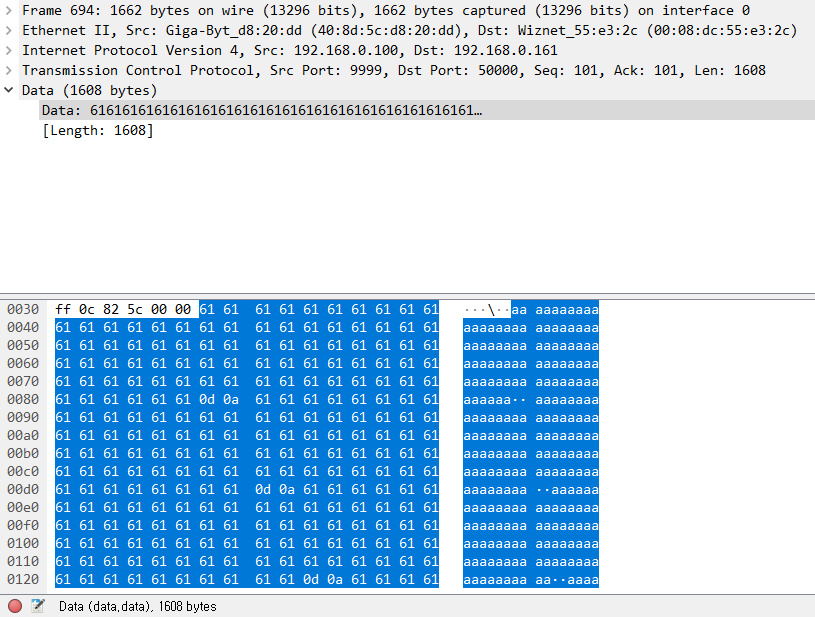The height and width of the screenshot is (617, 815).
Task: Click the '0d' hex byte in row 0080
Action: (x=207, y=400)
